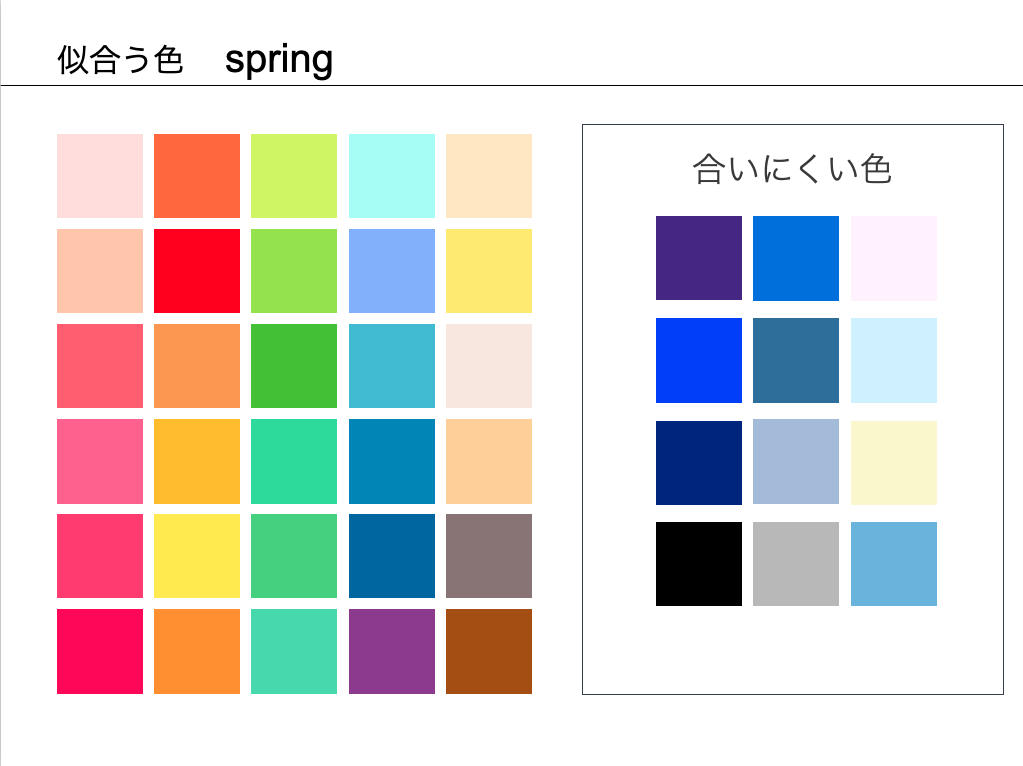Click the "spring" title text
Viewport: 1023px width, 766px height.
[279, 60]
